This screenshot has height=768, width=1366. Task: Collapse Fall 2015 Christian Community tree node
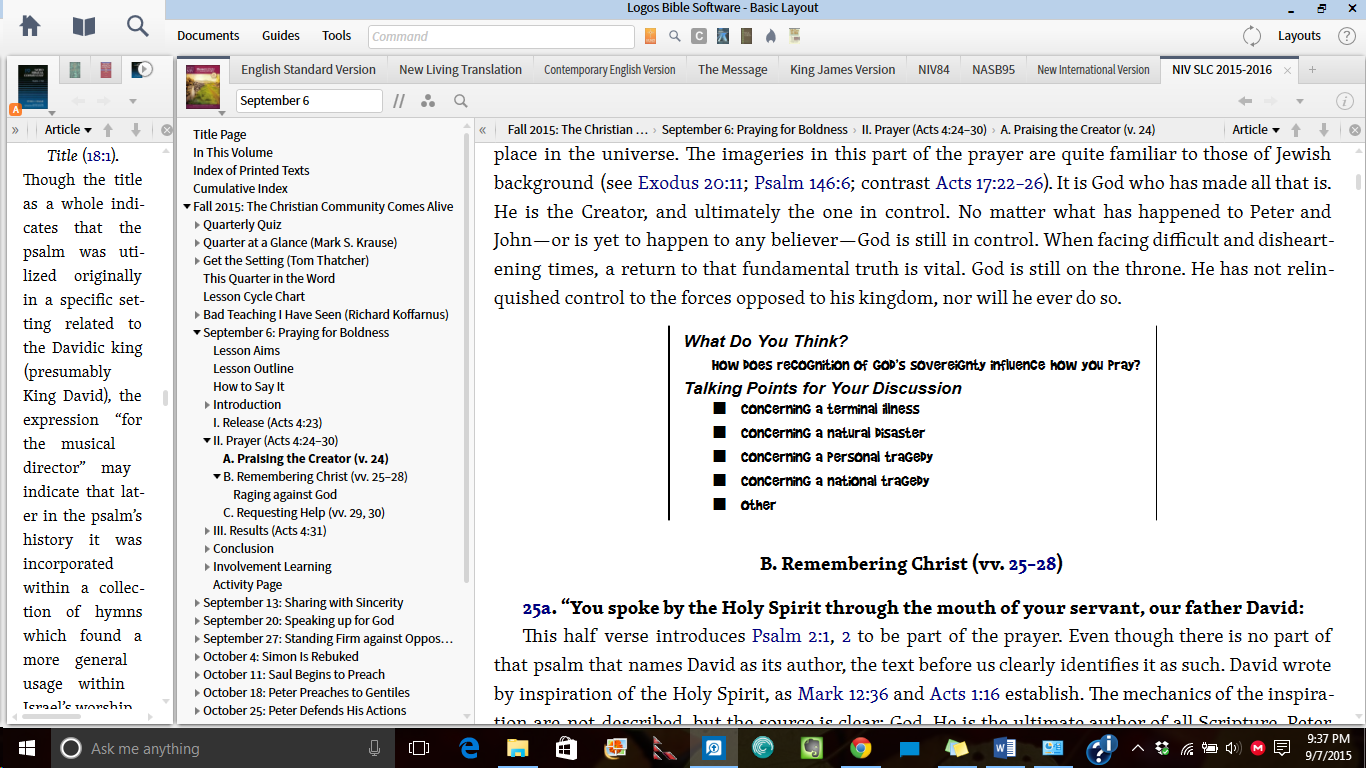188,207
